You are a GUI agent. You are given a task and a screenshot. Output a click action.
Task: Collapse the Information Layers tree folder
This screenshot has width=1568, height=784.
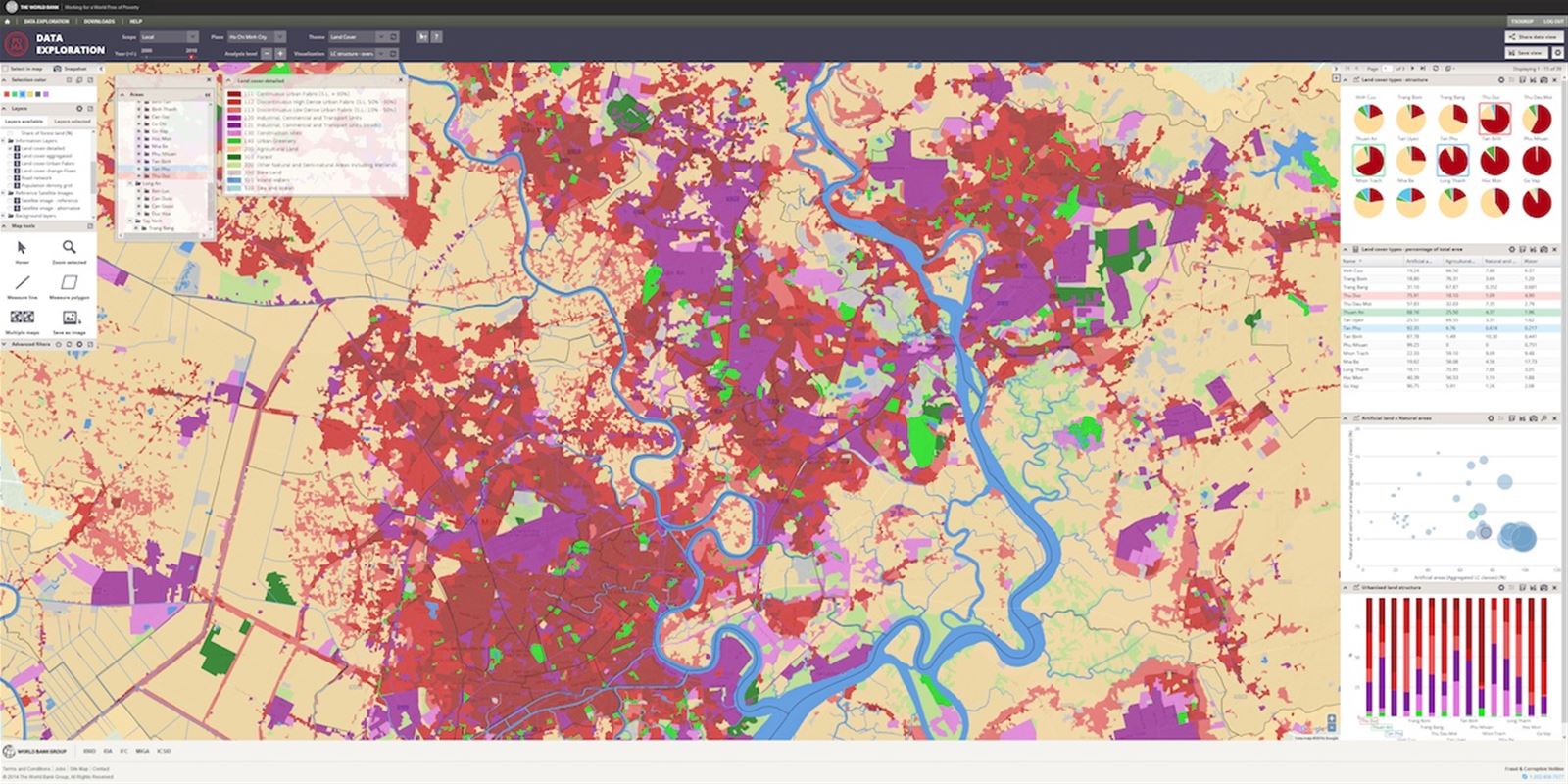click(x=4, y=141)
